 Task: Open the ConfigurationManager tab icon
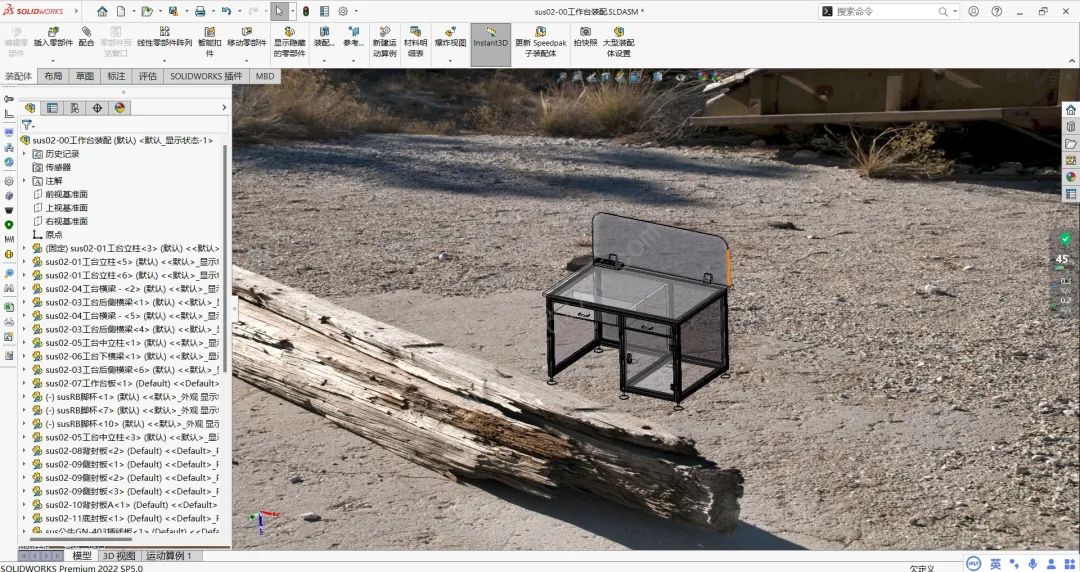74,108
